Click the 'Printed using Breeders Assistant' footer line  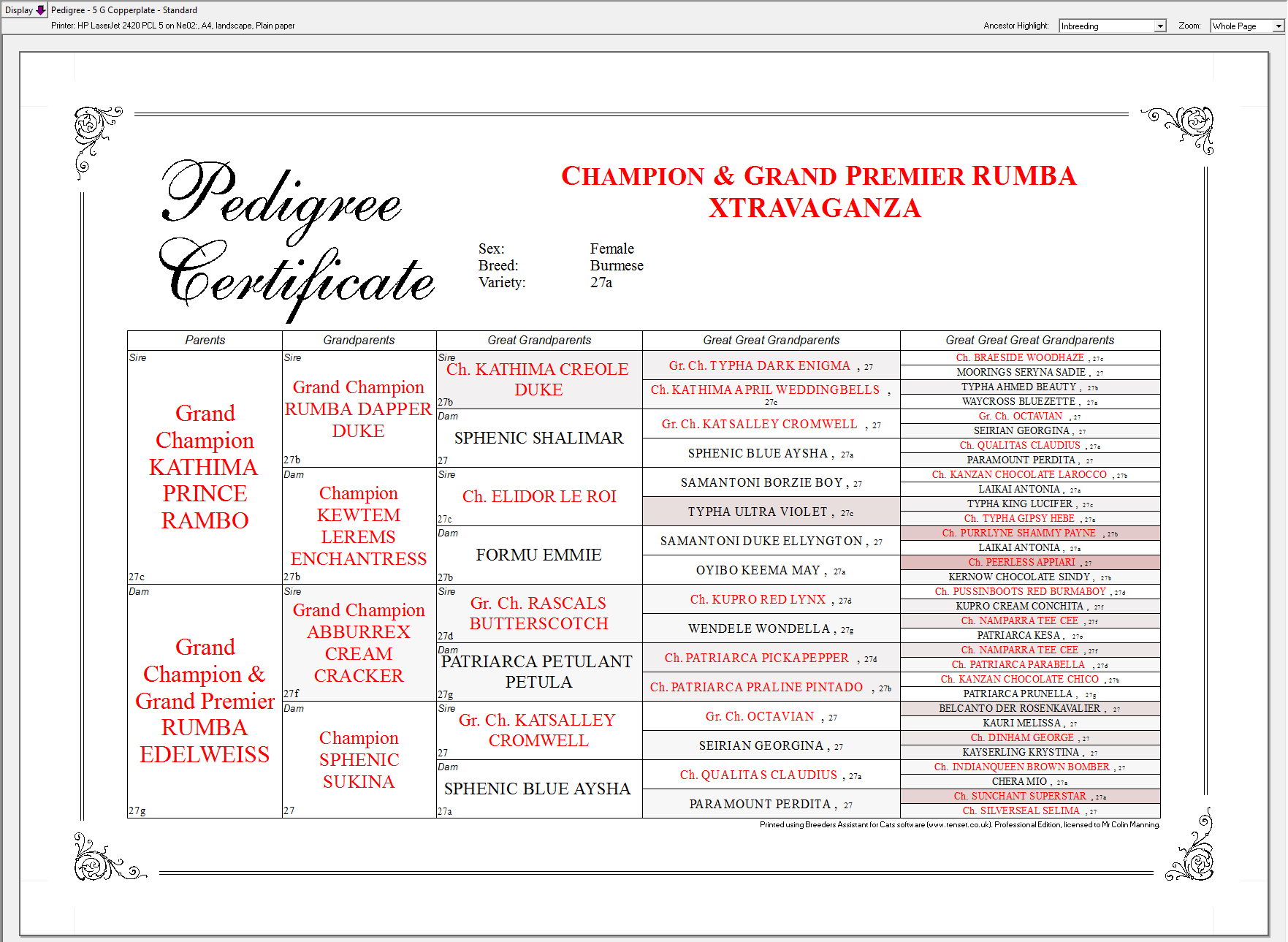960,825
